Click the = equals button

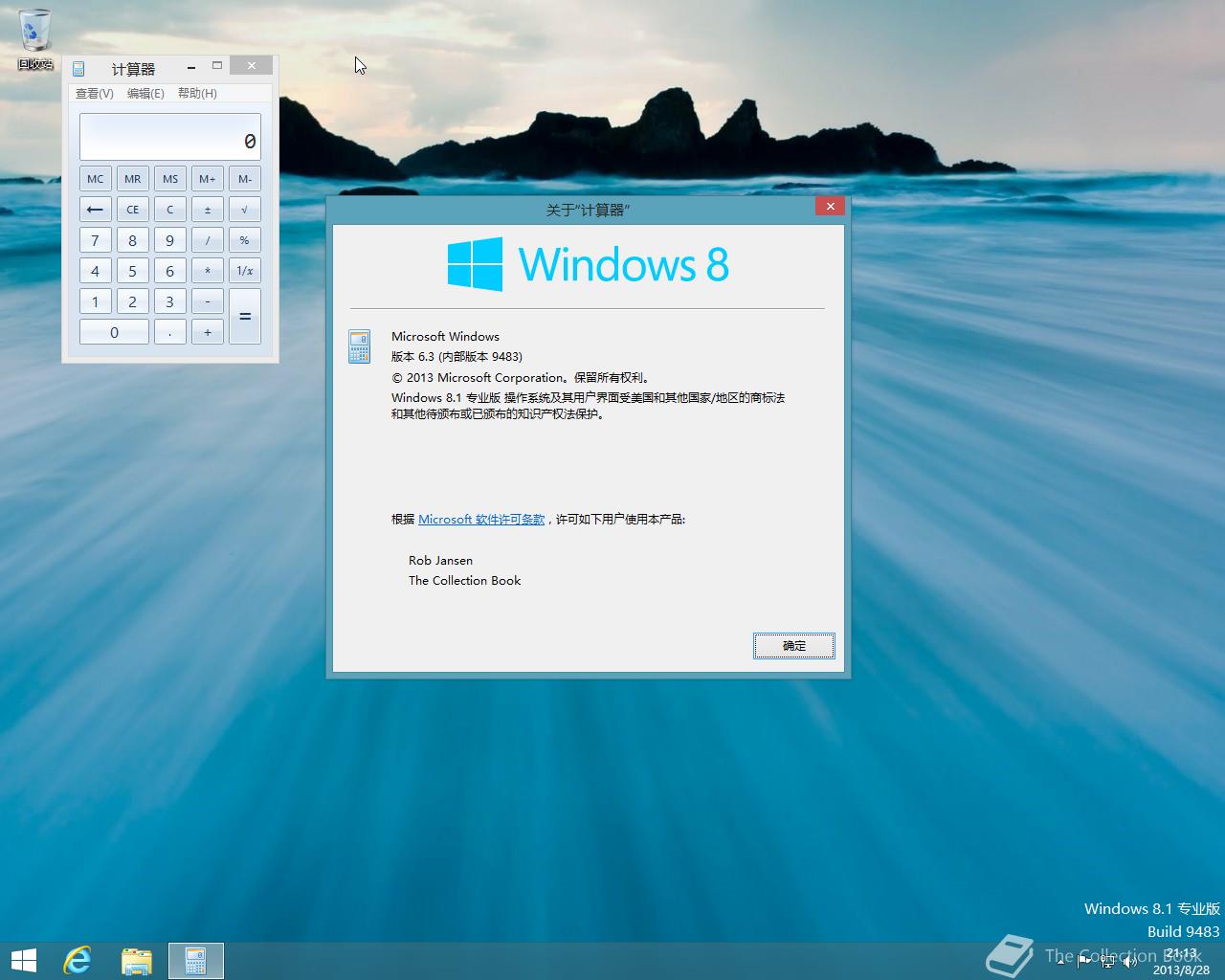pyautogui.click(x=245, y=317)
